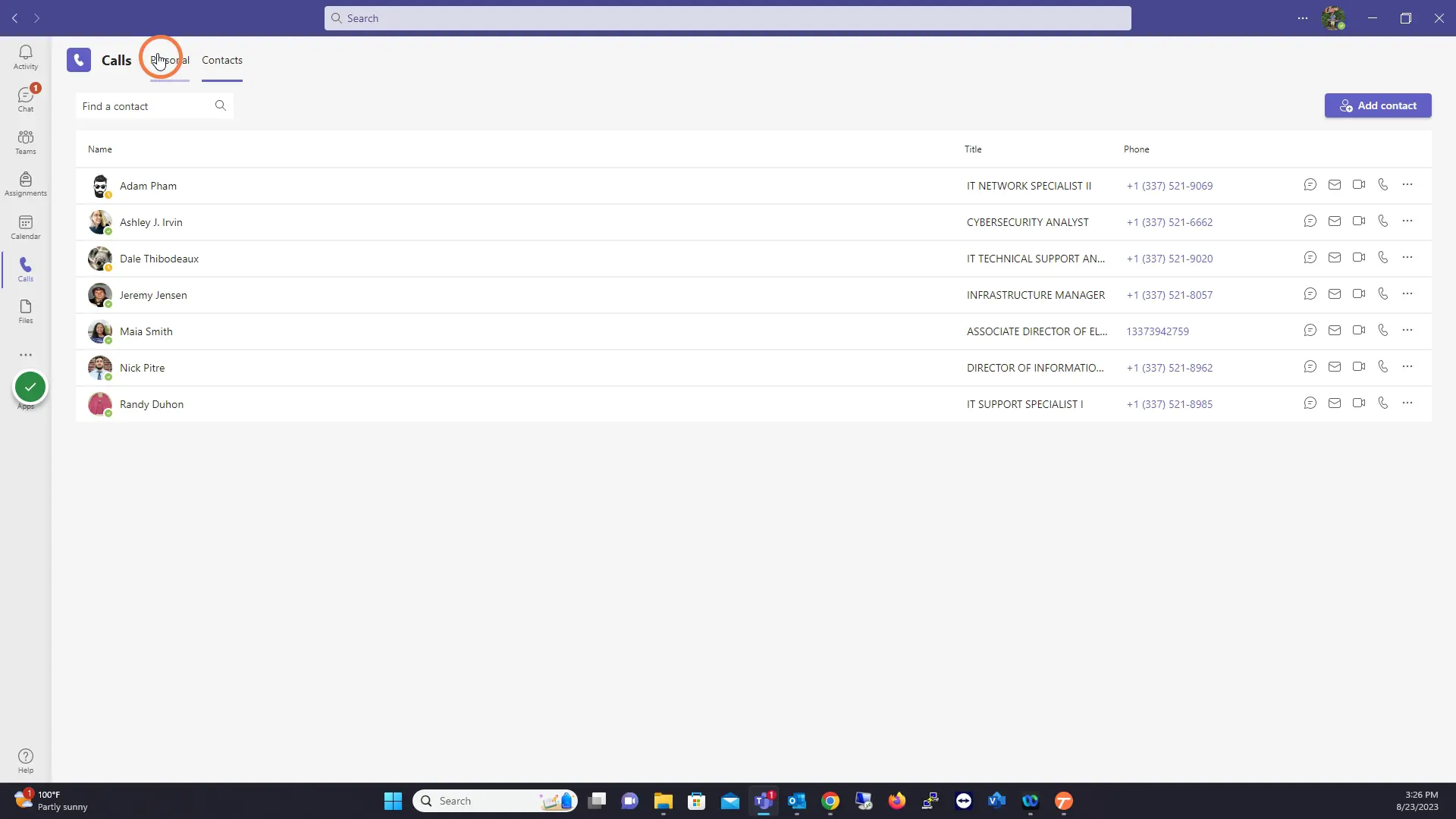Dial Maia Smith's number 13373942759

1157,331
